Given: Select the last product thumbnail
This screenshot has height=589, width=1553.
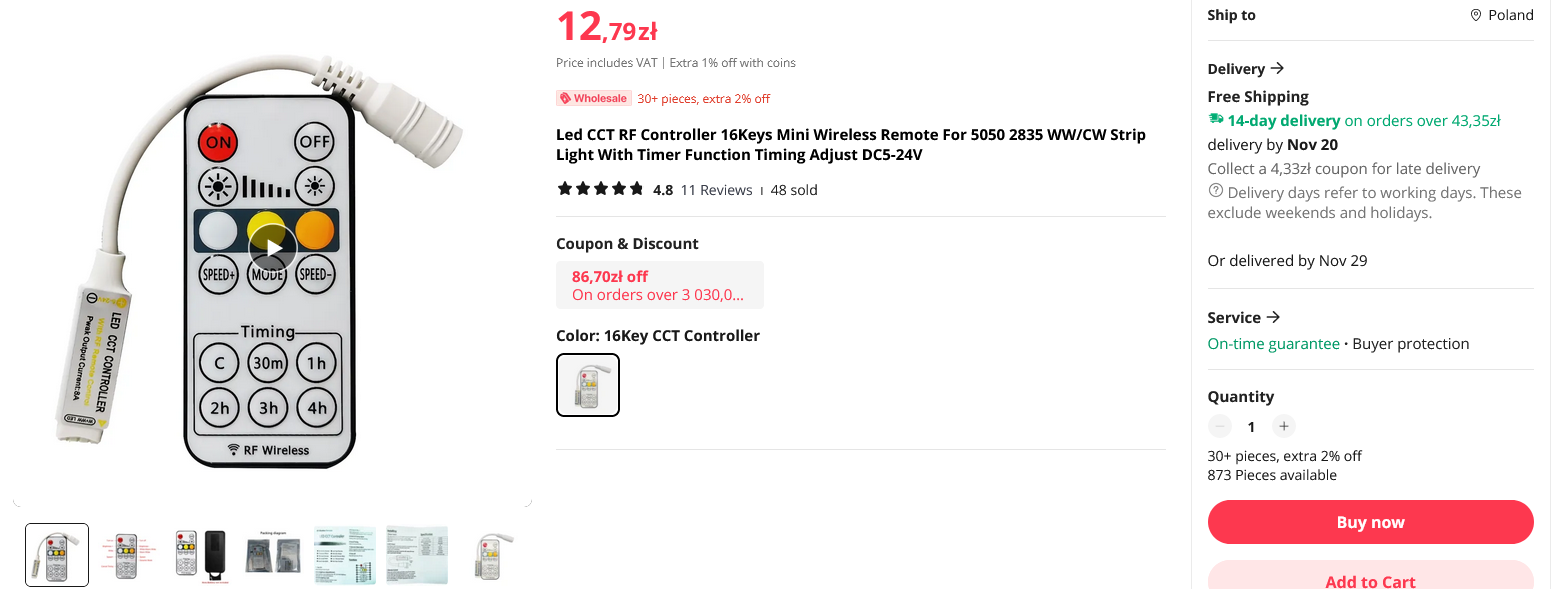Looking at the screenshot, I should [x=490, y=555].
